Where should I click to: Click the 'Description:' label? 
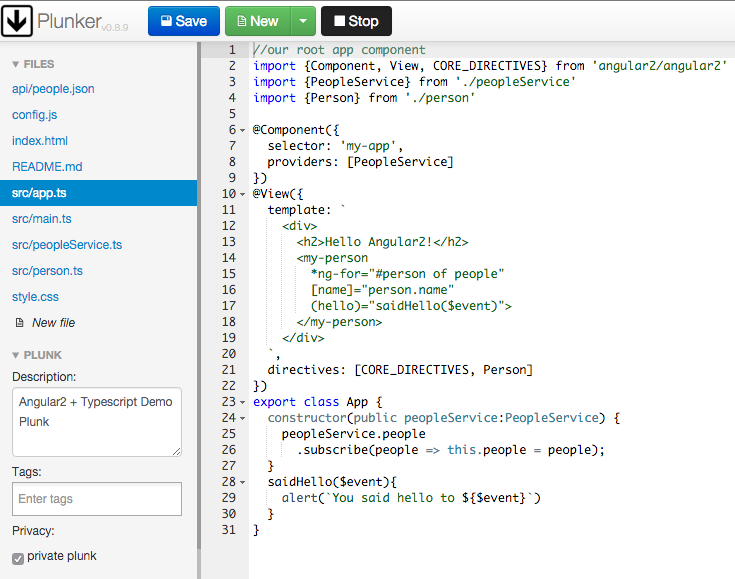tap(44, 377)
